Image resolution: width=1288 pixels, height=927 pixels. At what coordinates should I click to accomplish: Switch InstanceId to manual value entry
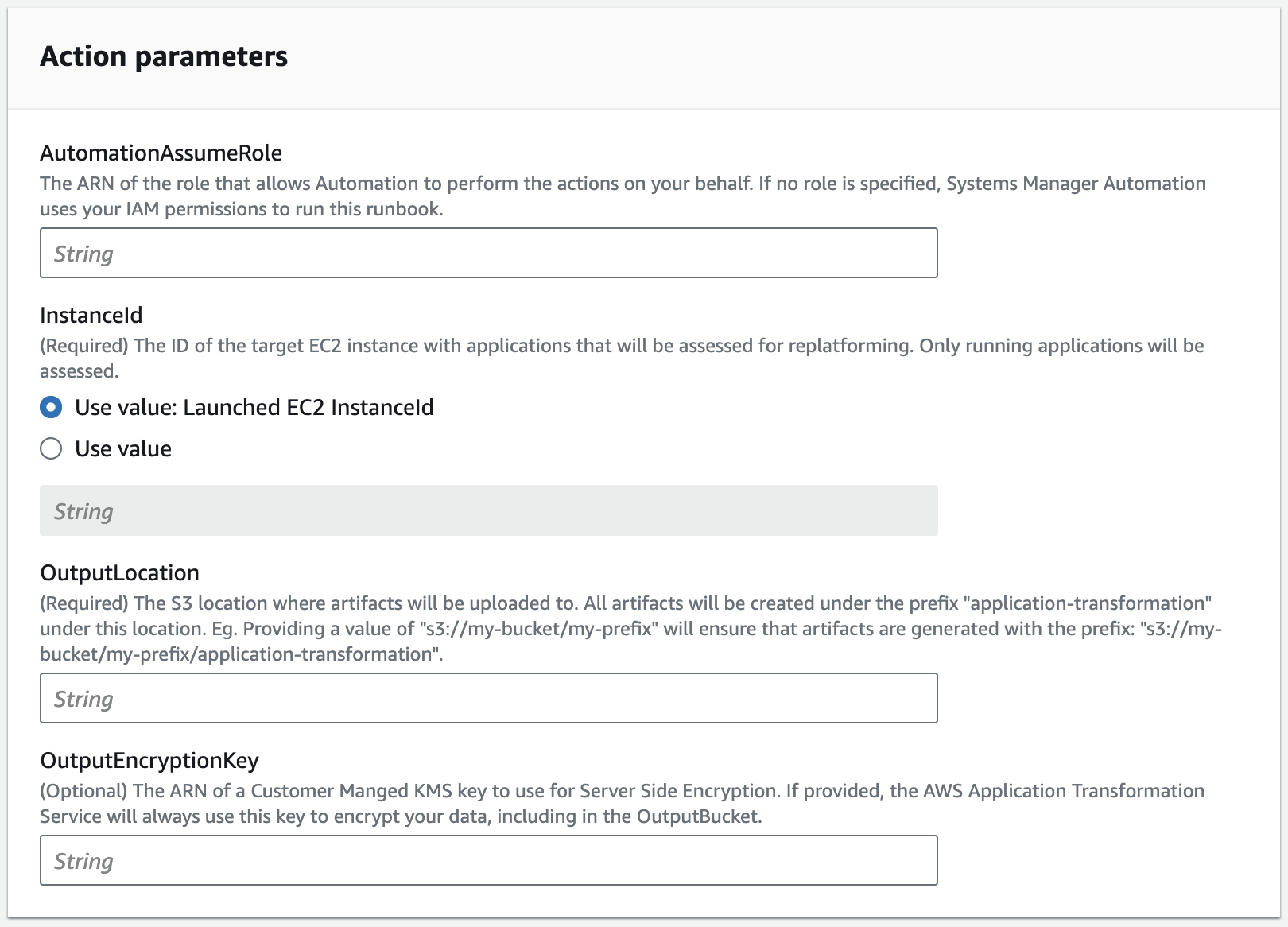(50, 448)
